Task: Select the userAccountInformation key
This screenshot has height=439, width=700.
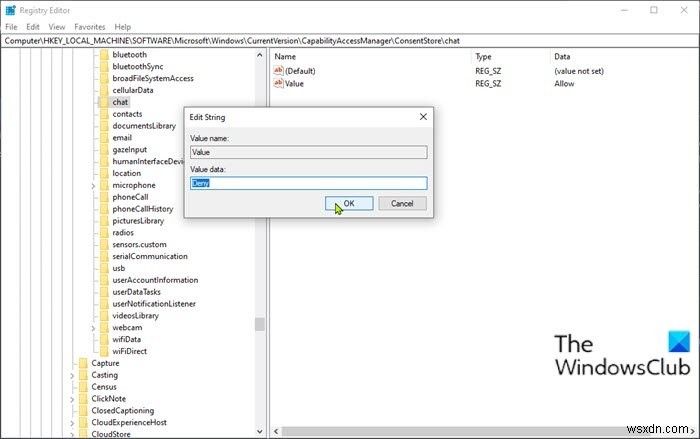Action: pos(155,280)
